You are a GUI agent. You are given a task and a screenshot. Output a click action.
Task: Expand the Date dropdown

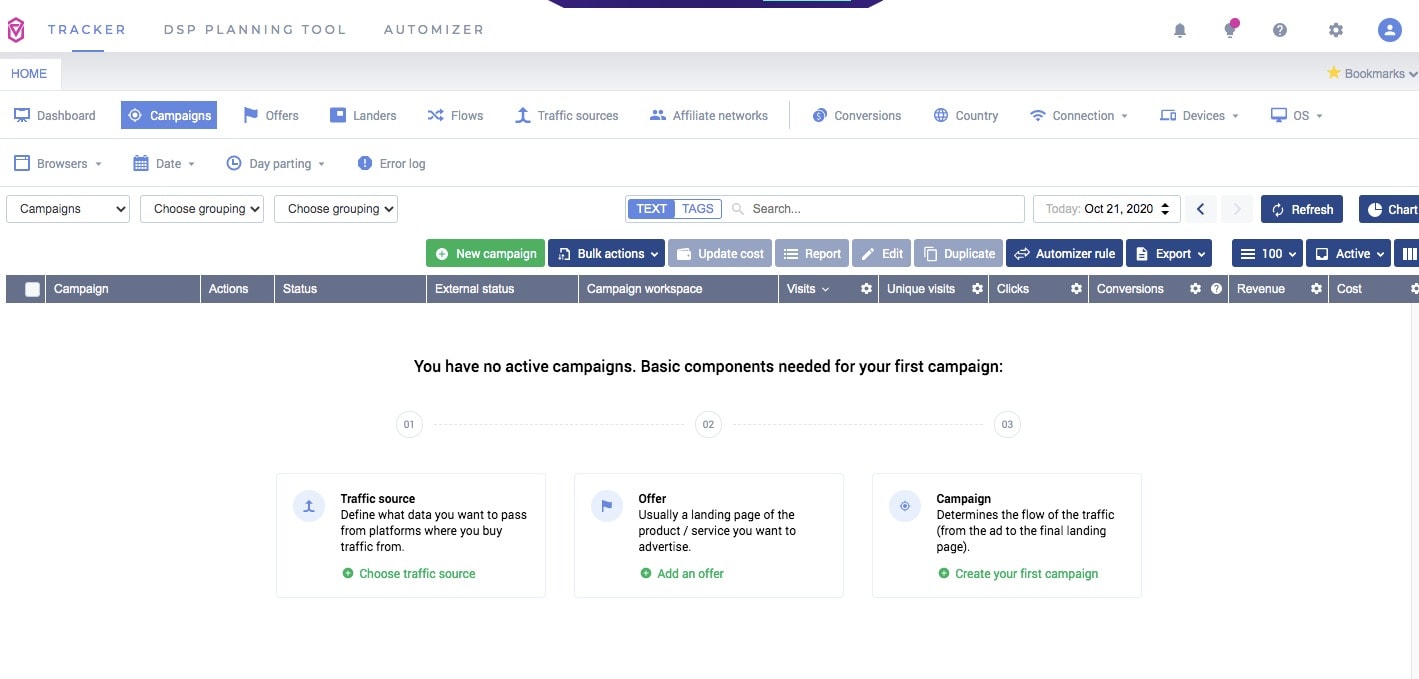pos(164,163)
